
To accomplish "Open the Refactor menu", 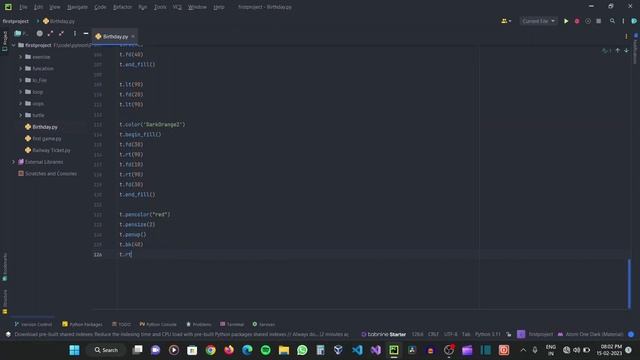I will (122, 7).
